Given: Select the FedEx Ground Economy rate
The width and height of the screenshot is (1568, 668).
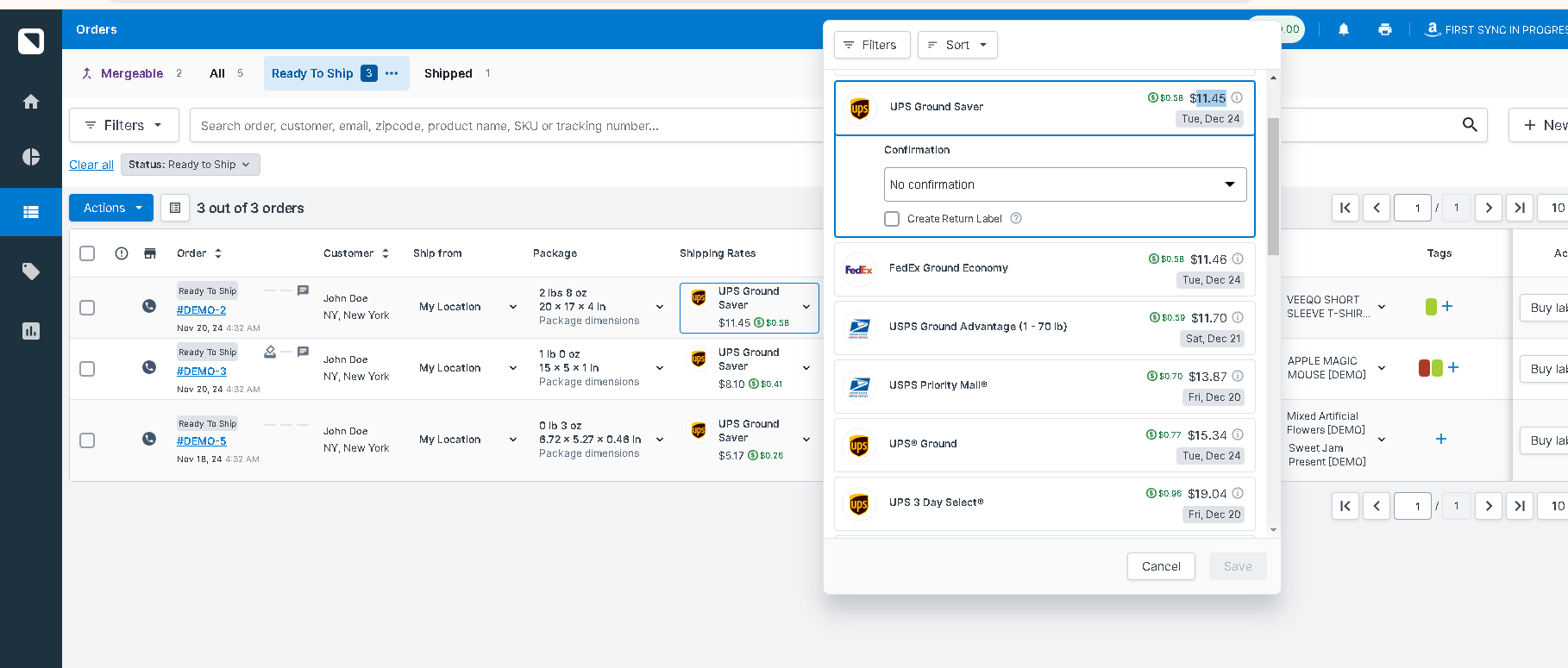Looking at the screenshot, I should coord(1044,269).
